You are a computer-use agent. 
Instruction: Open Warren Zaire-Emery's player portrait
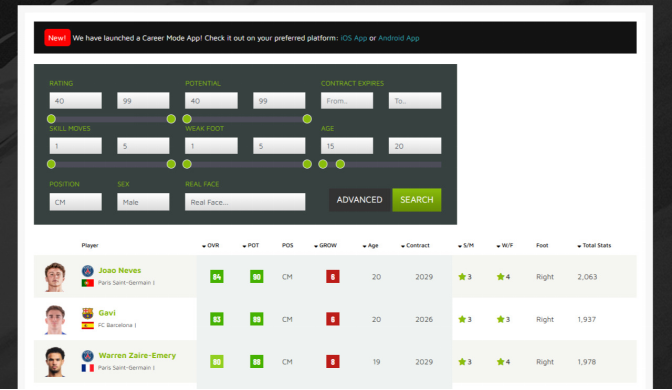(x=55, y=362)
